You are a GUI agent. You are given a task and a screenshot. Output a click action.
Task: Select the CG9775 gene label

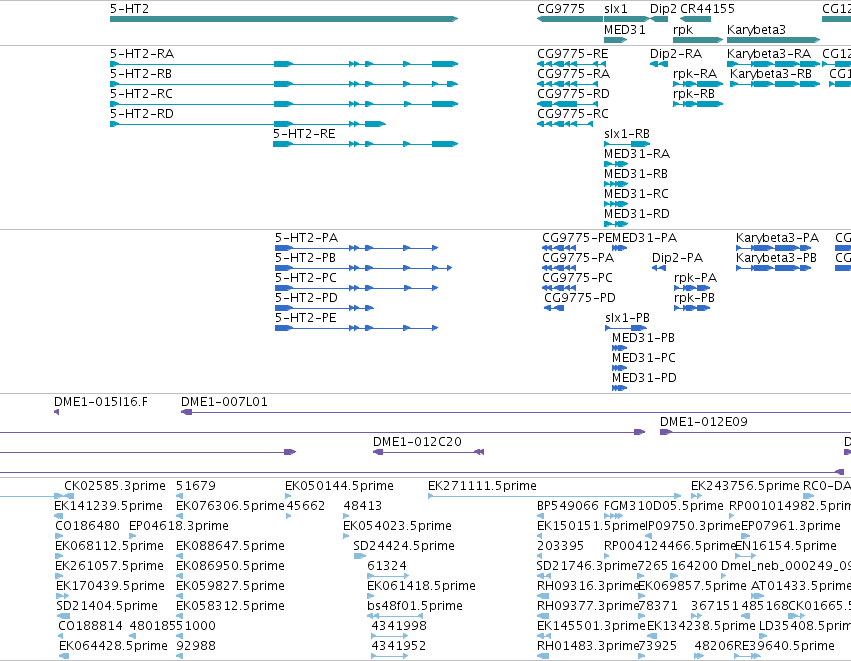[561, 9]
